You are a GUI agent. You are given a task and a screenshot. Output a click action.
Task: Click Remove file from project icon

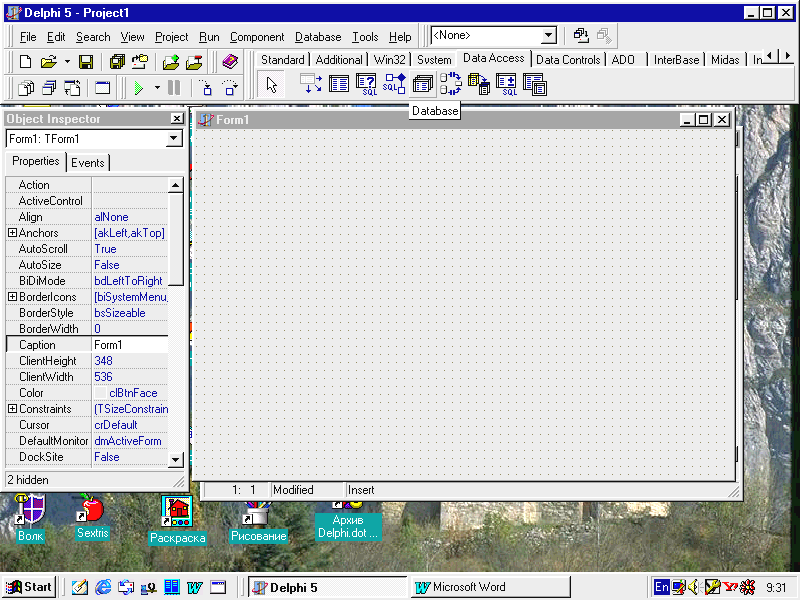[x=194, y=62]
